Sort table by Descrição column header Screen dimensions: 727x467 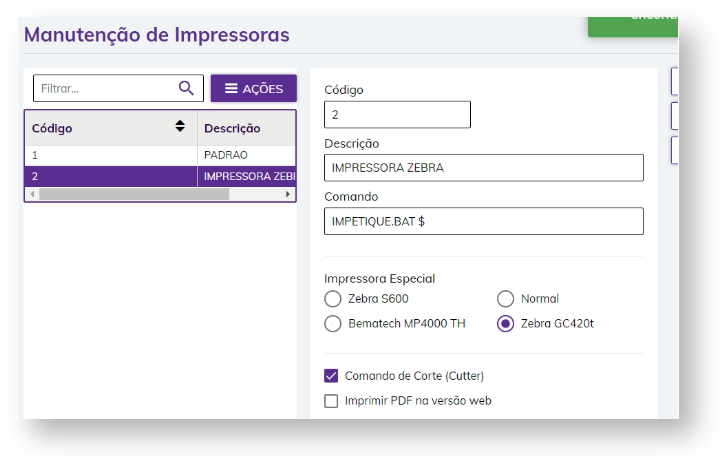[x=232, y=128]
